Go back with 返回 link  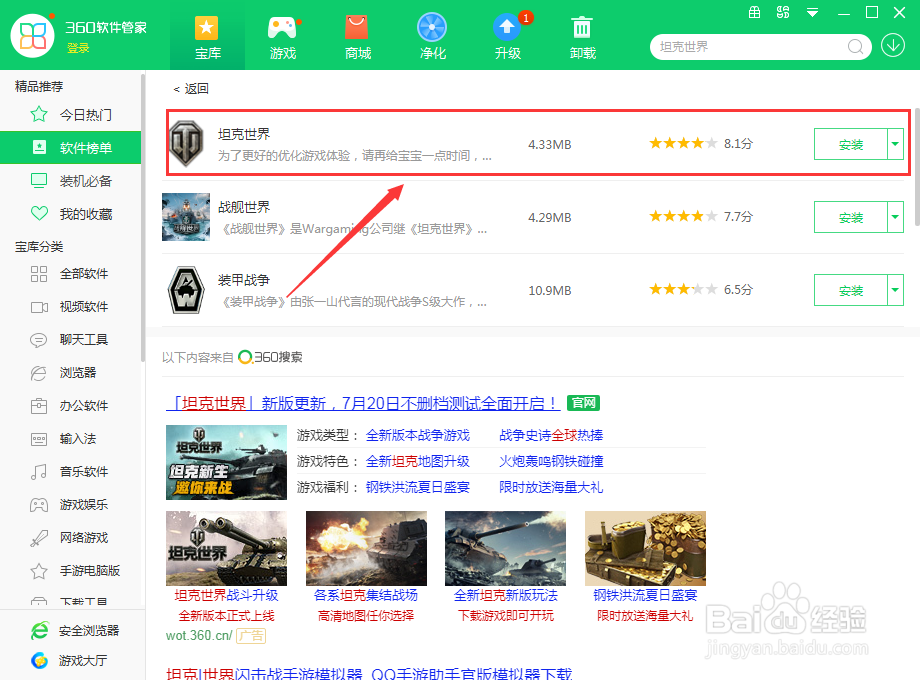[x=191, y=89]
